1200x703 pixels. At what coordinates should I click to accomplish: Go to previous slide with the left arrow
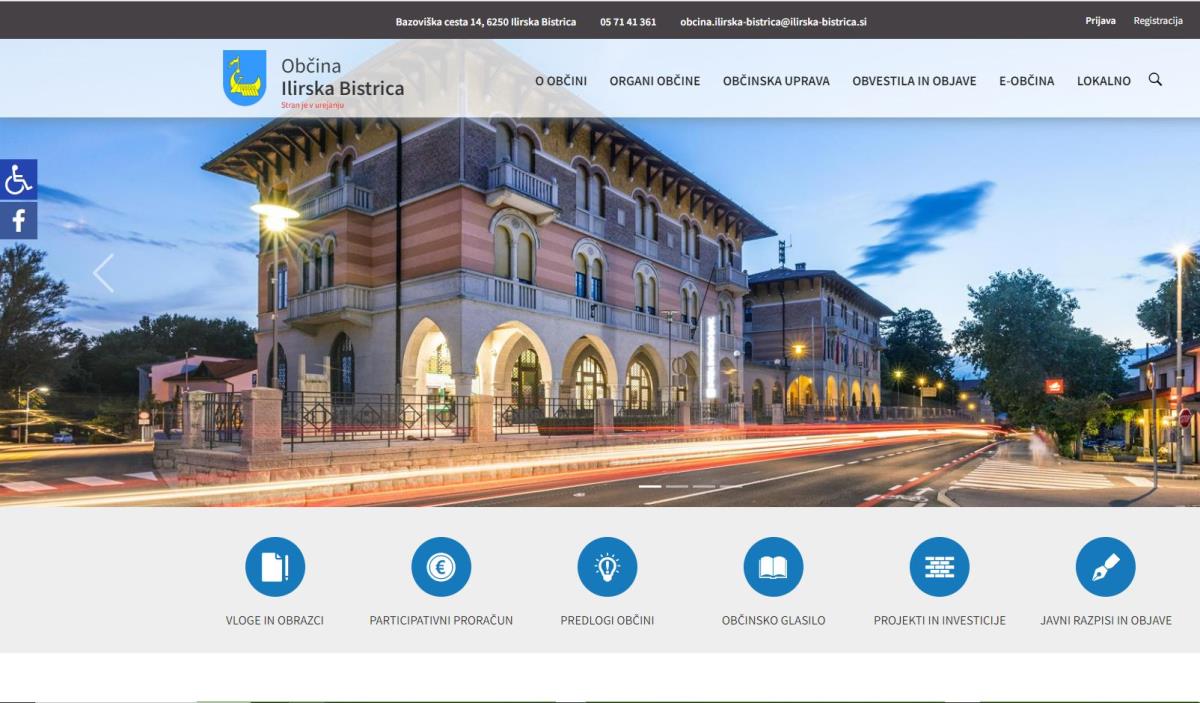tap(103, 273)
